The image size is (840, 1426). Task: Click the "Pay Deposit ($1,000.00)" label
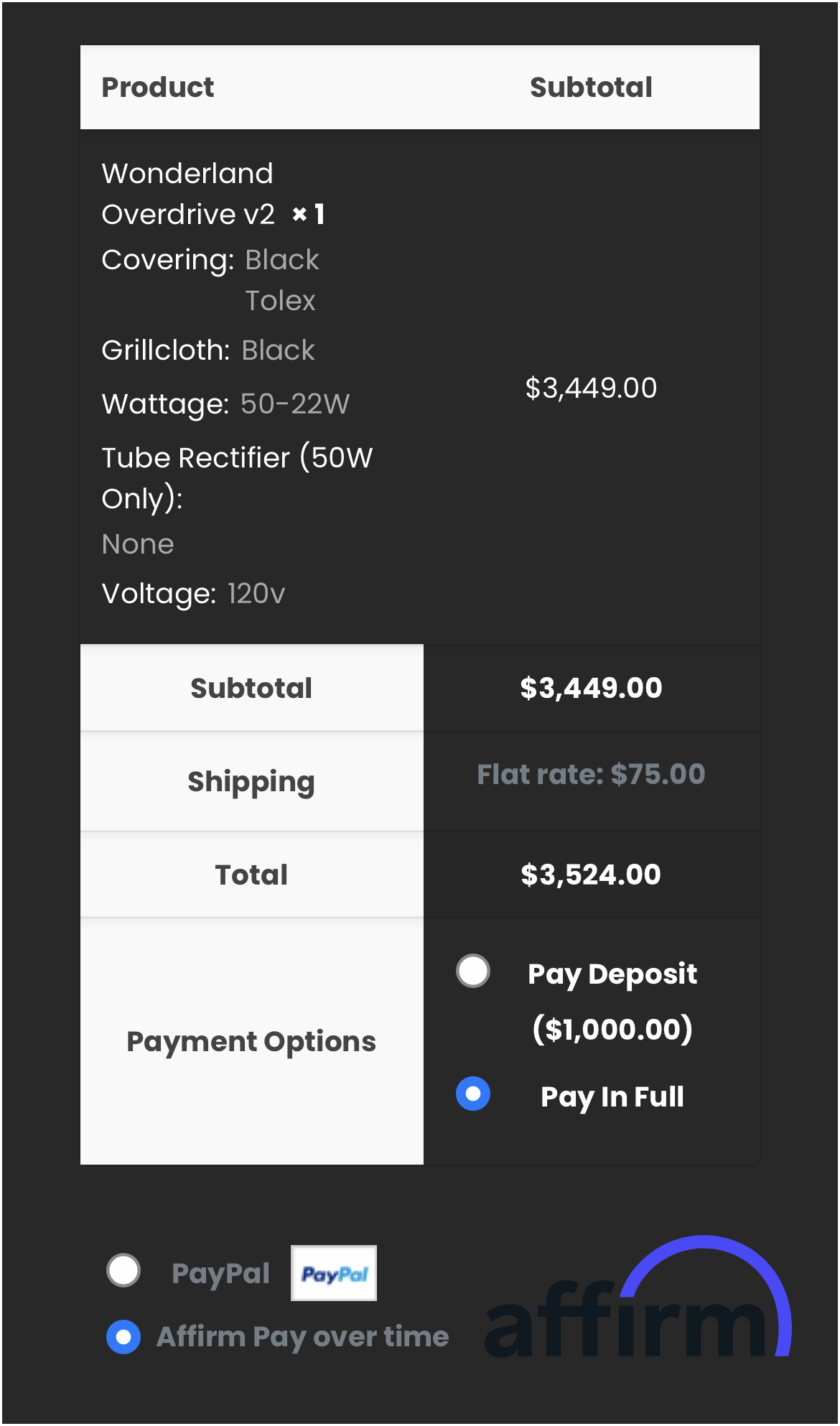click(x=612, y=1001)
